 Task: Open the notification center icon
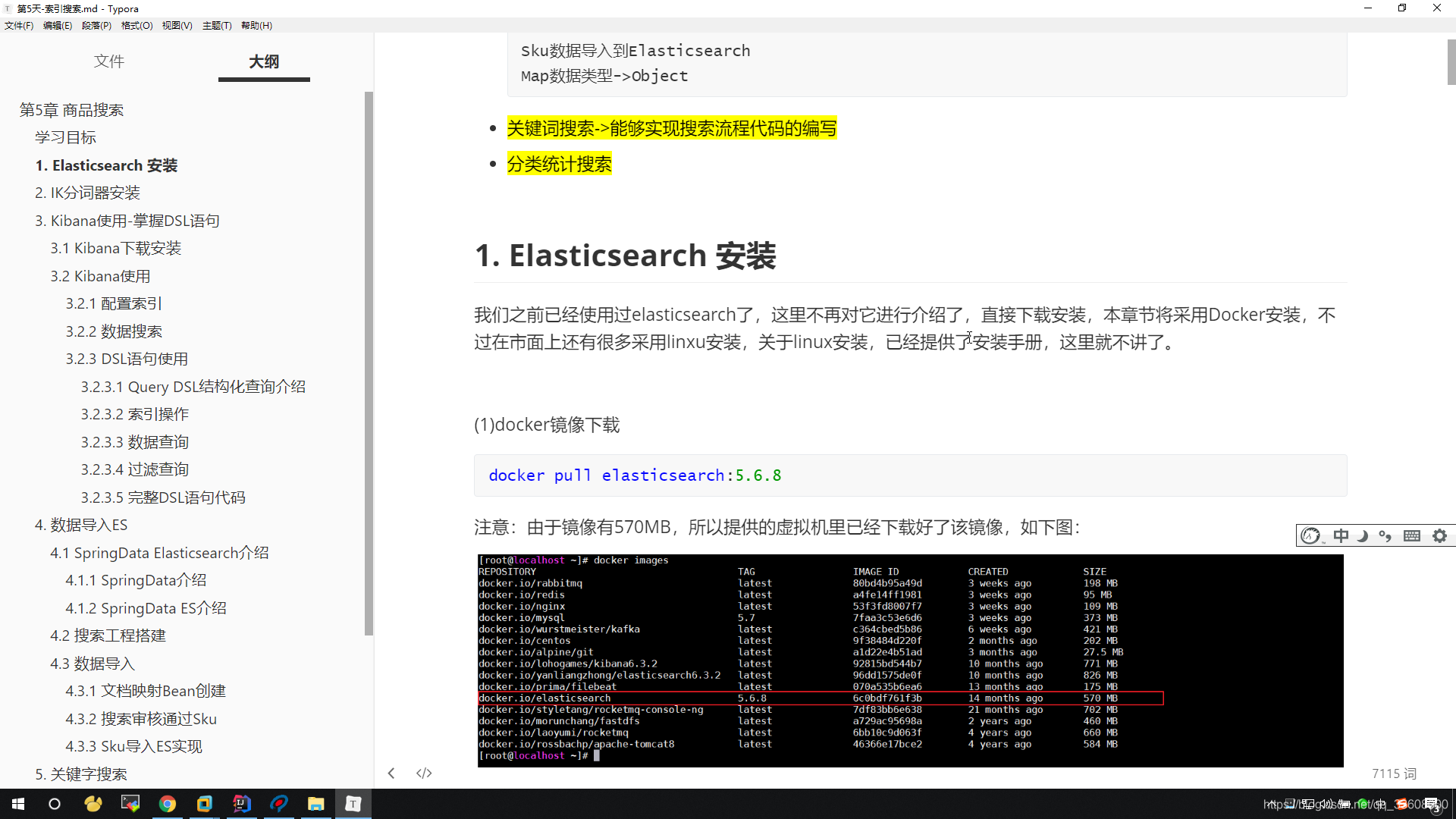coord(1432,805)
